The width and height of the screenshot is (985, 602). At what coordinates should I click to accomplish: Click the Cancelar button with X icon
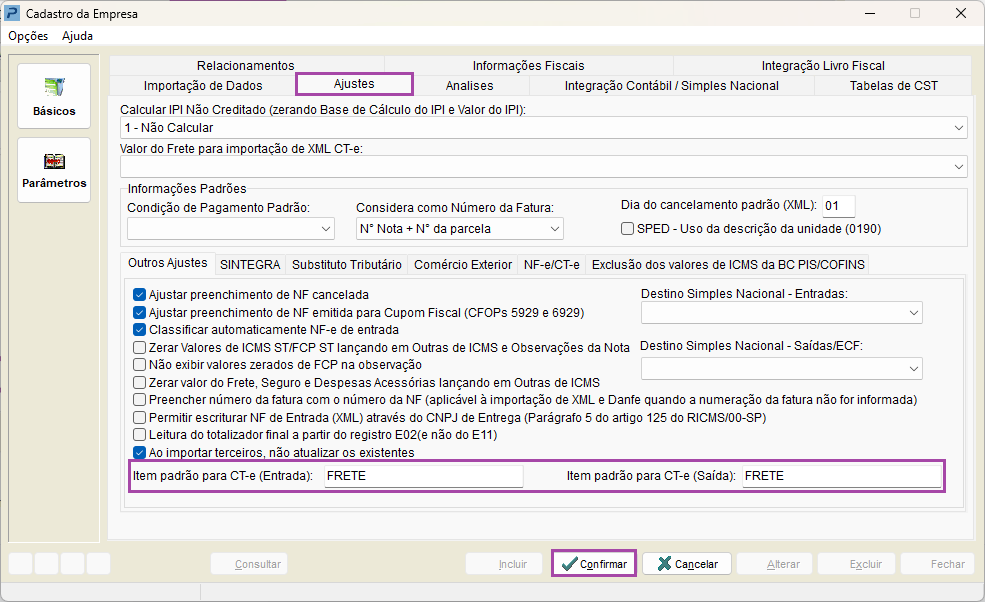click(687, 564)
